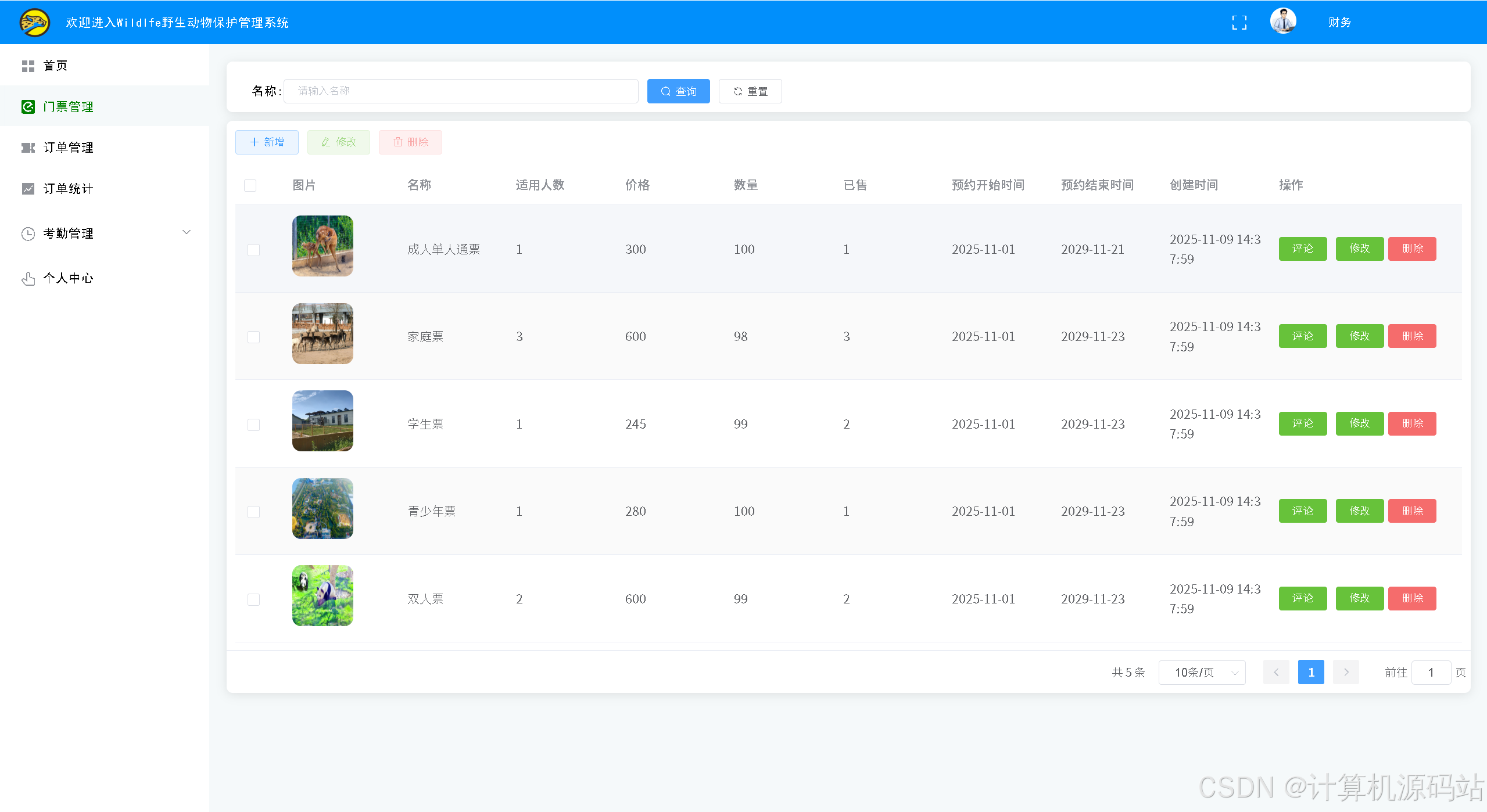
Task: Go to the previous page arrow
Action: click(x=1276, y=673)
